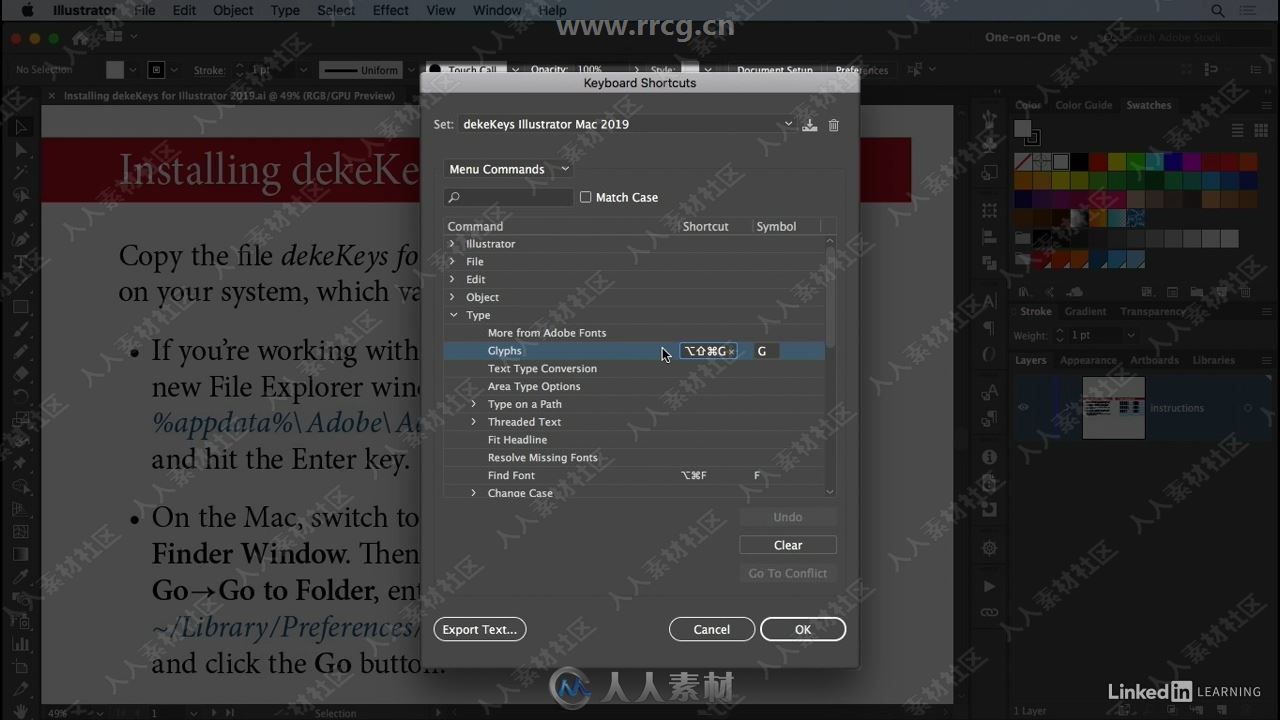Expand the File command group

tap(452, 262)
